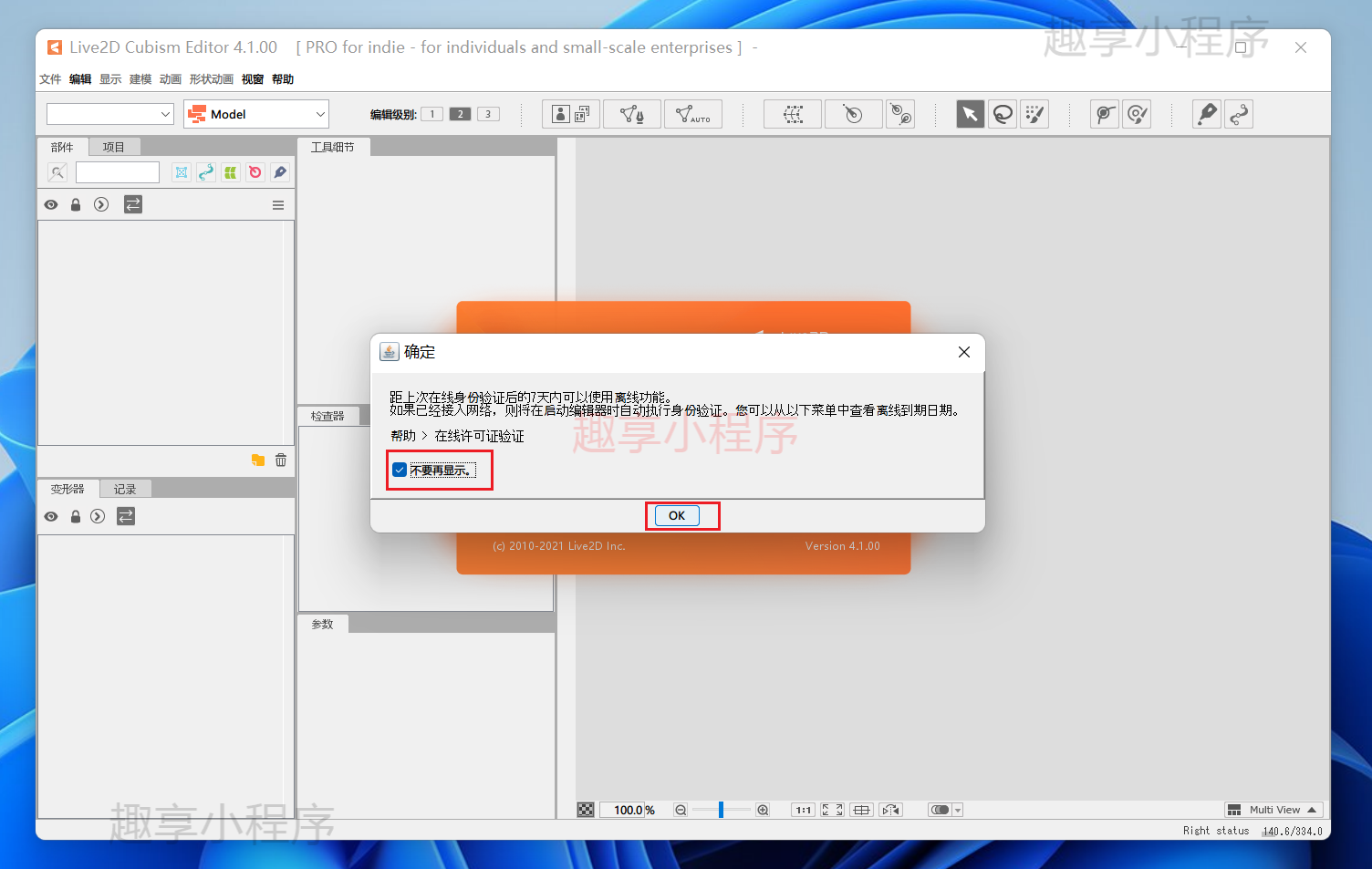Viewport: 1372px width, 869px height.
Task: Set edit level to 2
Action: tap(461, 114)
